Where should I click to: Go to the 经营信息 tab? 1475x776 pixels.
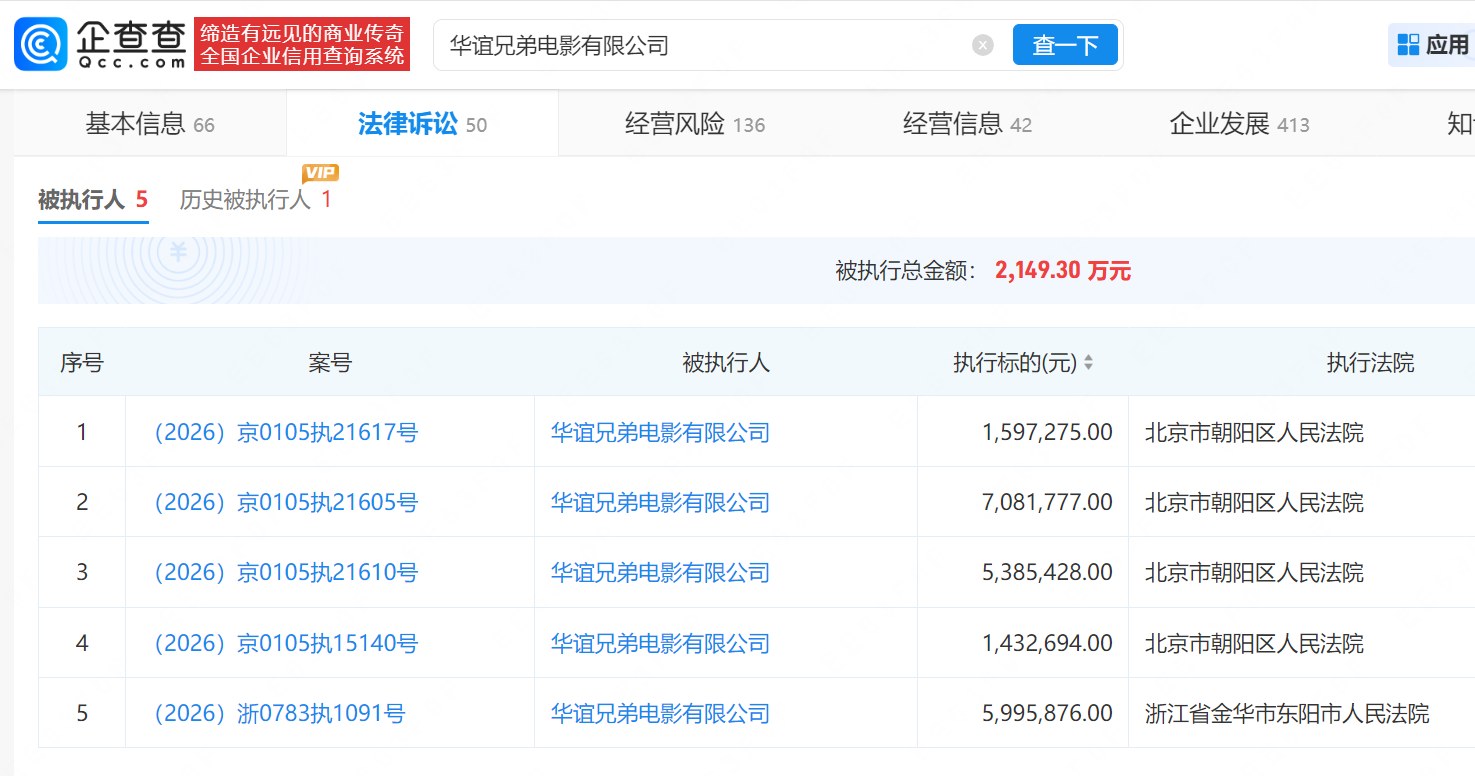pos(967,124)
